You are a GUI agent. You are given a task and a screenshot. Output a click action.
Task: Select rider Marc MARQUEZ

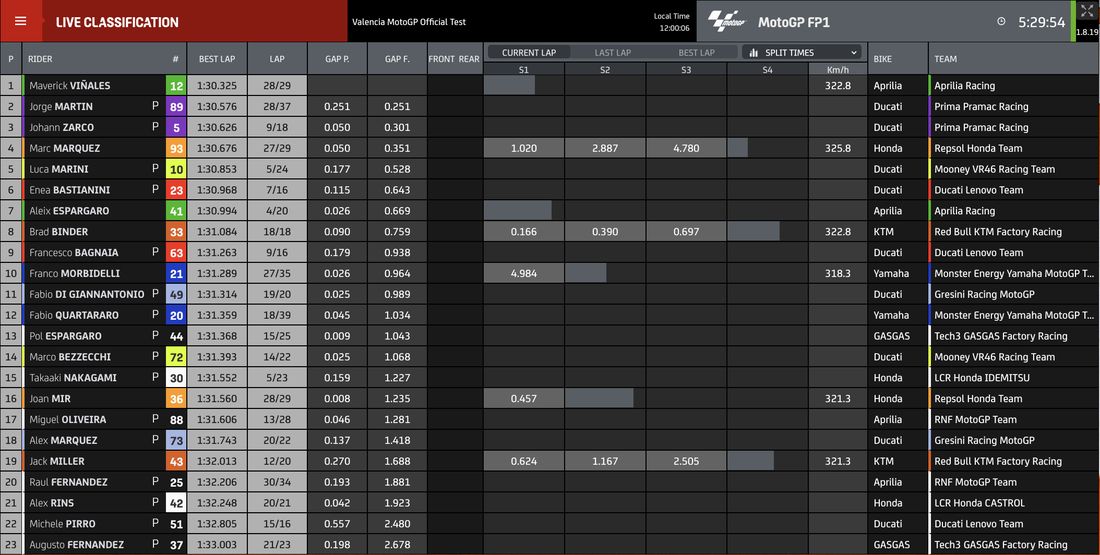click(x=65, y=149)
